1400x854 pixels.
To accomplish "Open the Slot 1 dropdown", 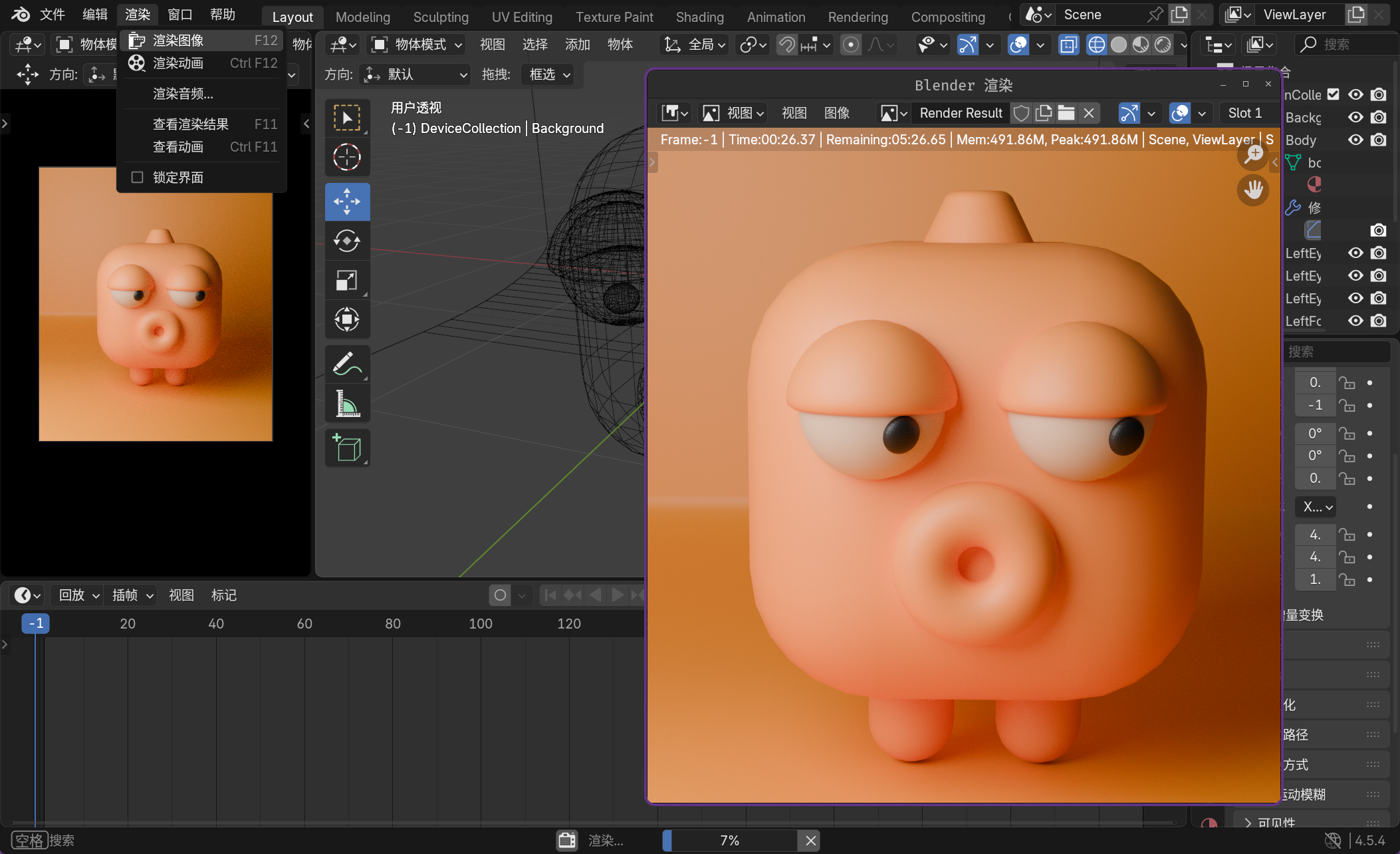I will tap(1244, 113).
